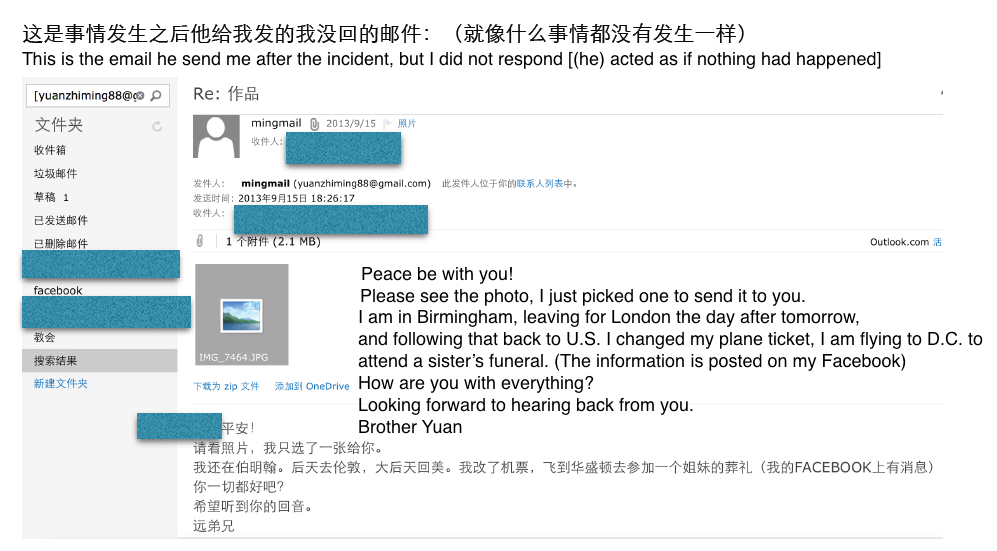Click the 照片 category link

tap(407, 124)
